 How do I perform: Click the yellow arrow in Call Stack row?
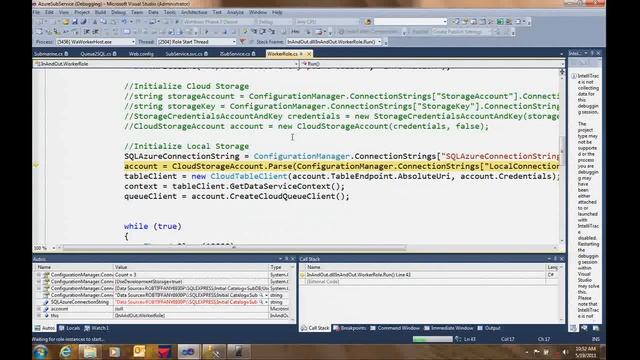click(x=302, y=275)
